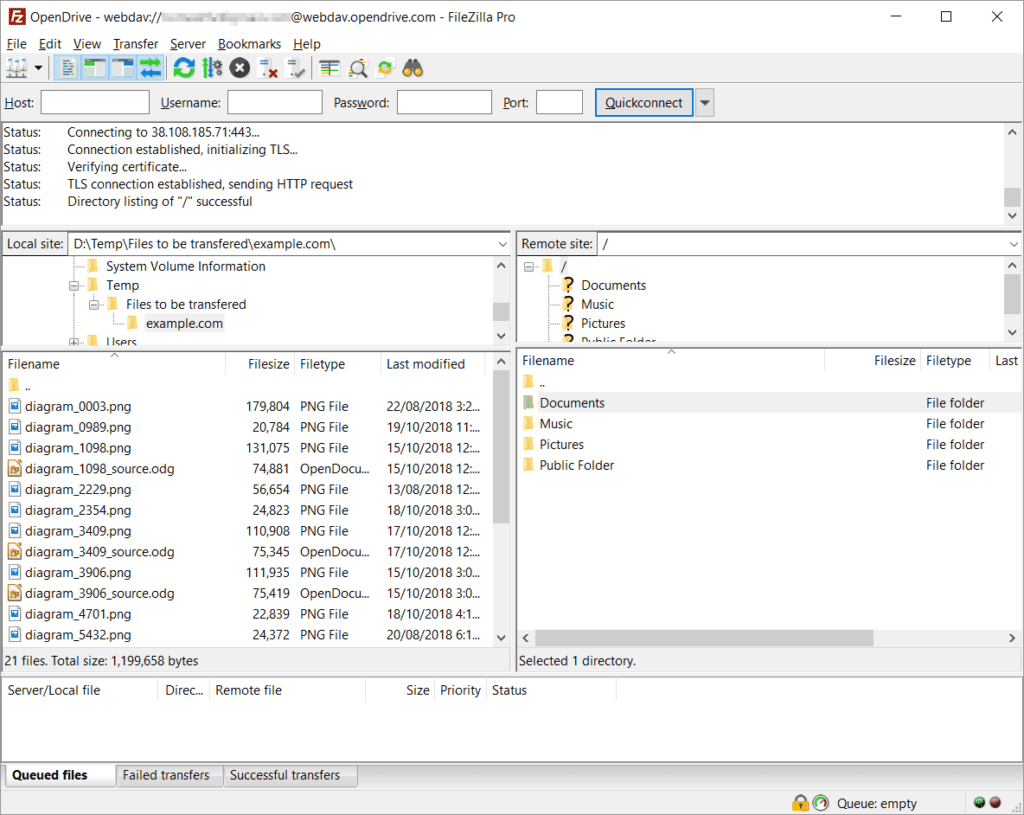Click the disconnect from server icon
The width and height of the screenshot is (1024, 815).
coord(268,68)
